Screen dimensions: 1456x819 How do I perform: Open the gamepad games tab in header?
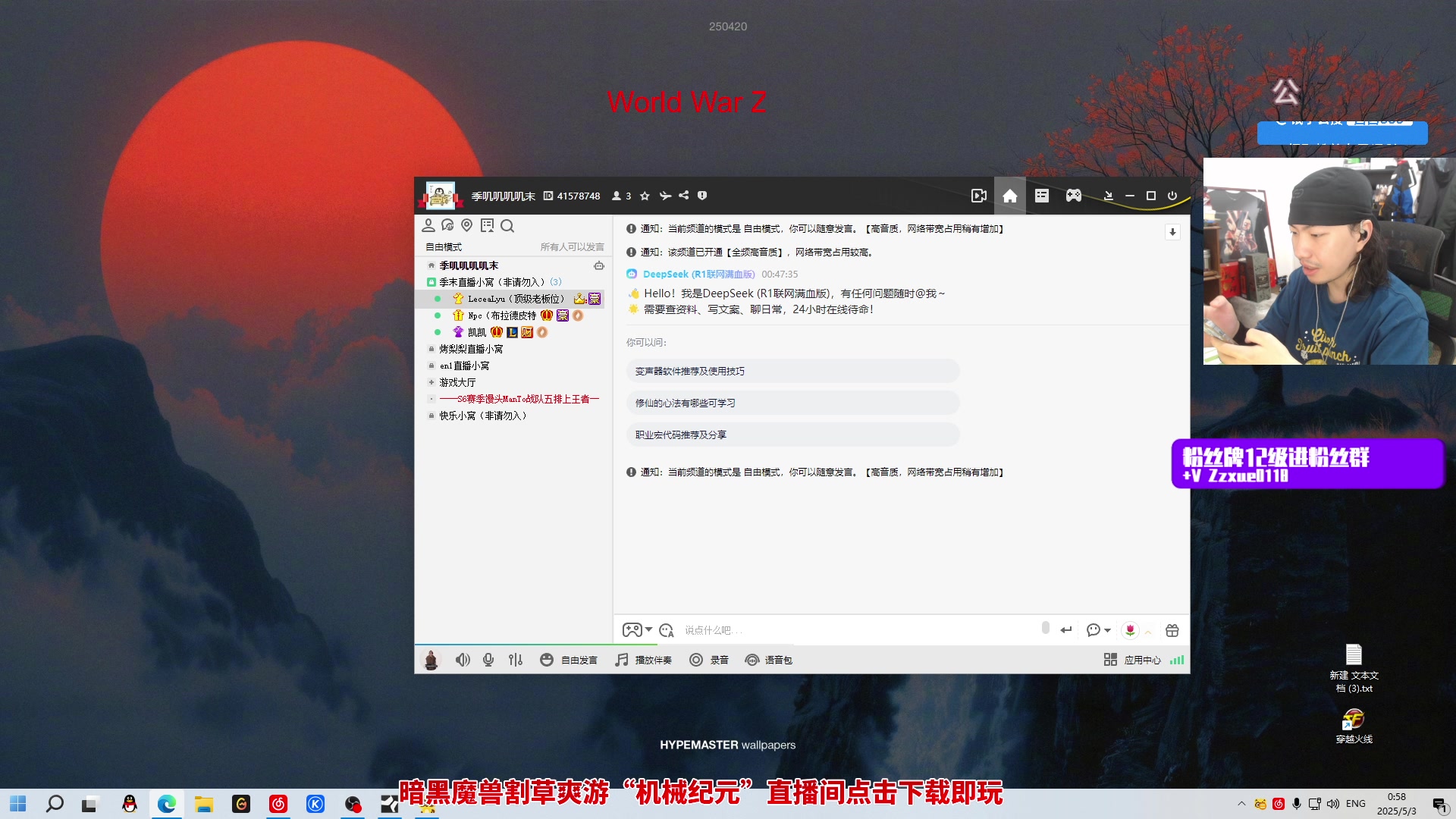(1074, 196)
